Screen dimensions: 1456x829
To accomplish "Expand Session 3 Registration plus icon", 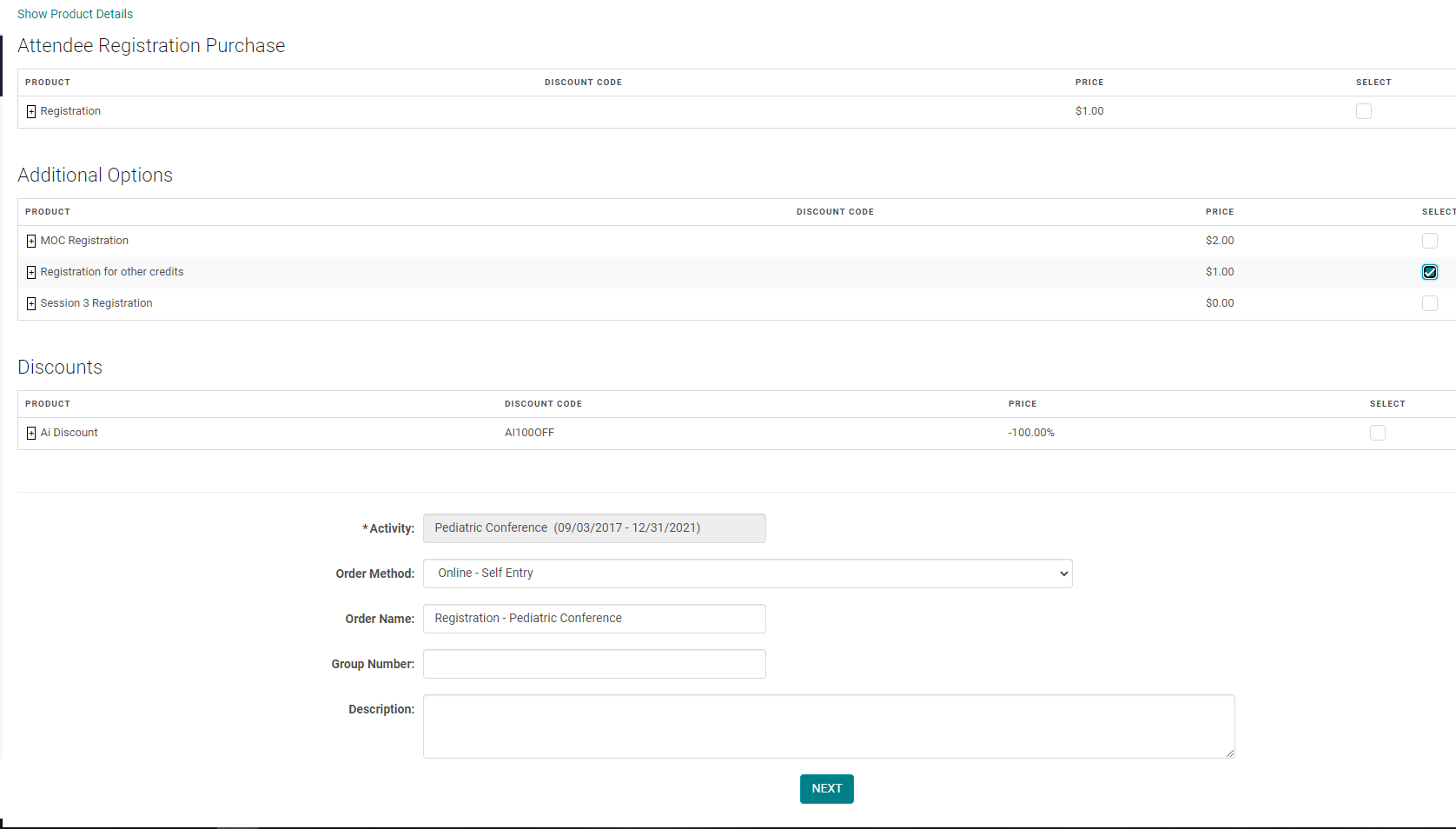I will [31, 304].
